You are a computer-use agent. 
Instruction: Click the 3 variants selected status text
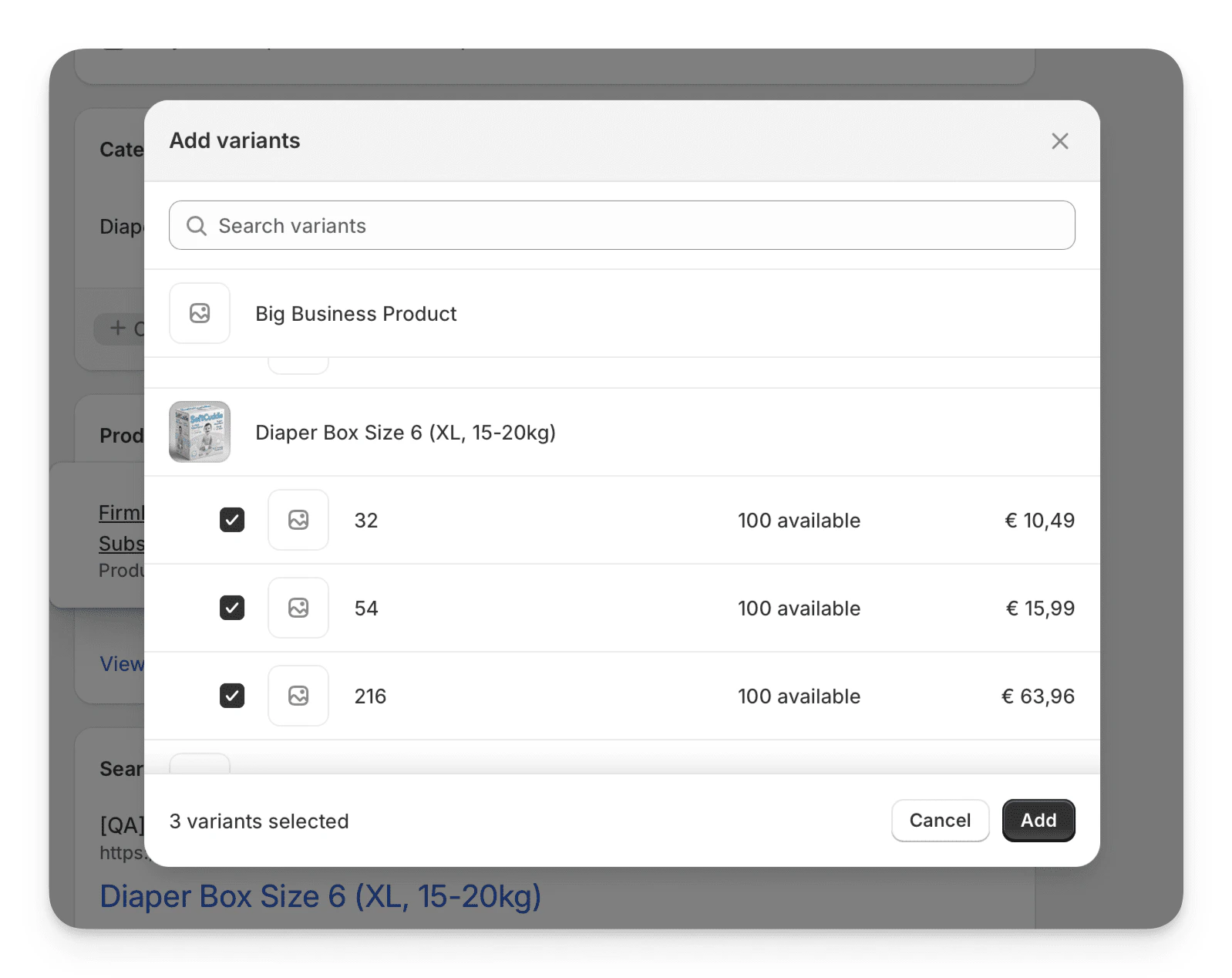point(259,821)
